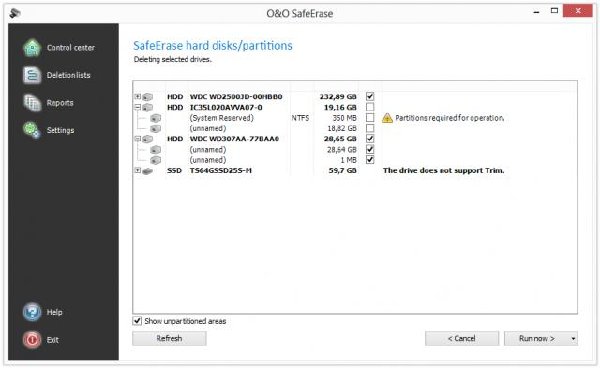Check the System Reserved 350 MB checkbox
Image resolution: width=600 pixels, height=368 pixels.
pos(370,117)
